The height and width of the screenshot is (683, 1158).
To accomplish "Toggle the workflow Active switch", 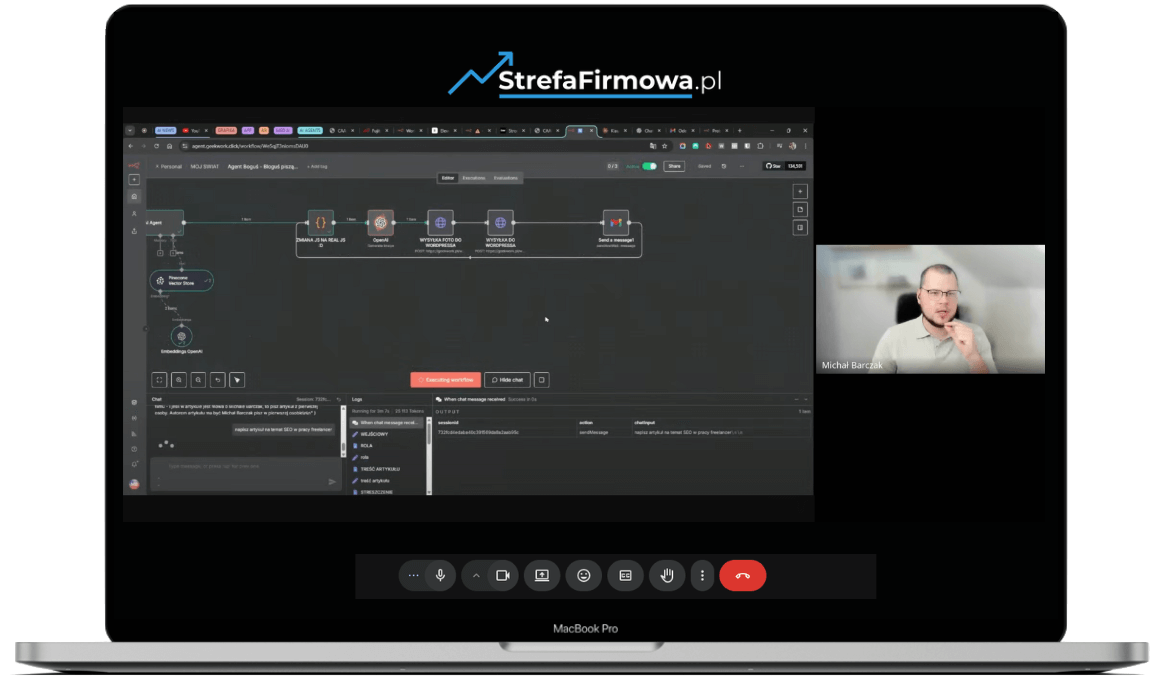I will (649, 166).
